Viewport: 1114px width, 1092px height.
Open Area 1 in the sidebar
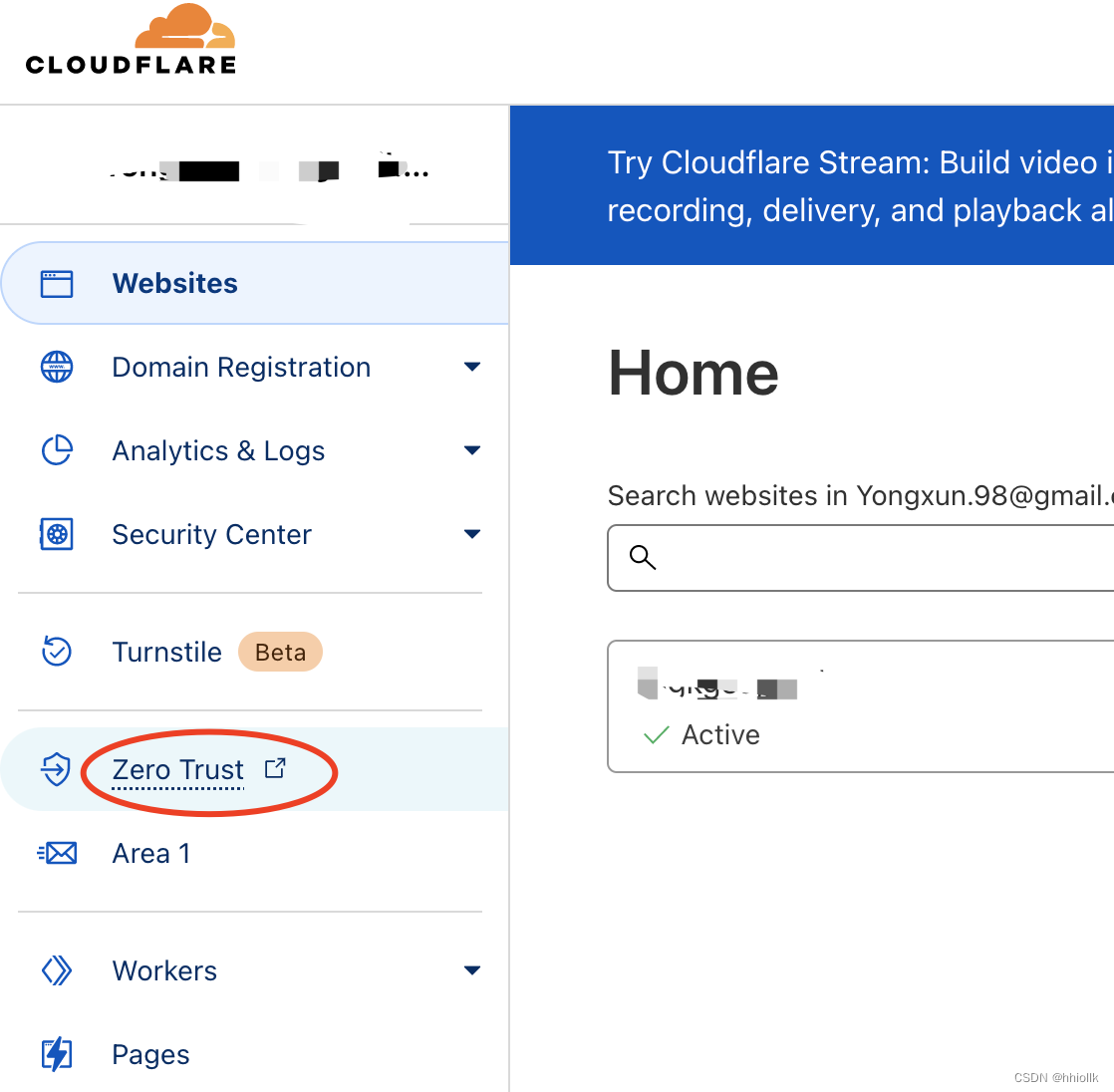coord(151,853)
